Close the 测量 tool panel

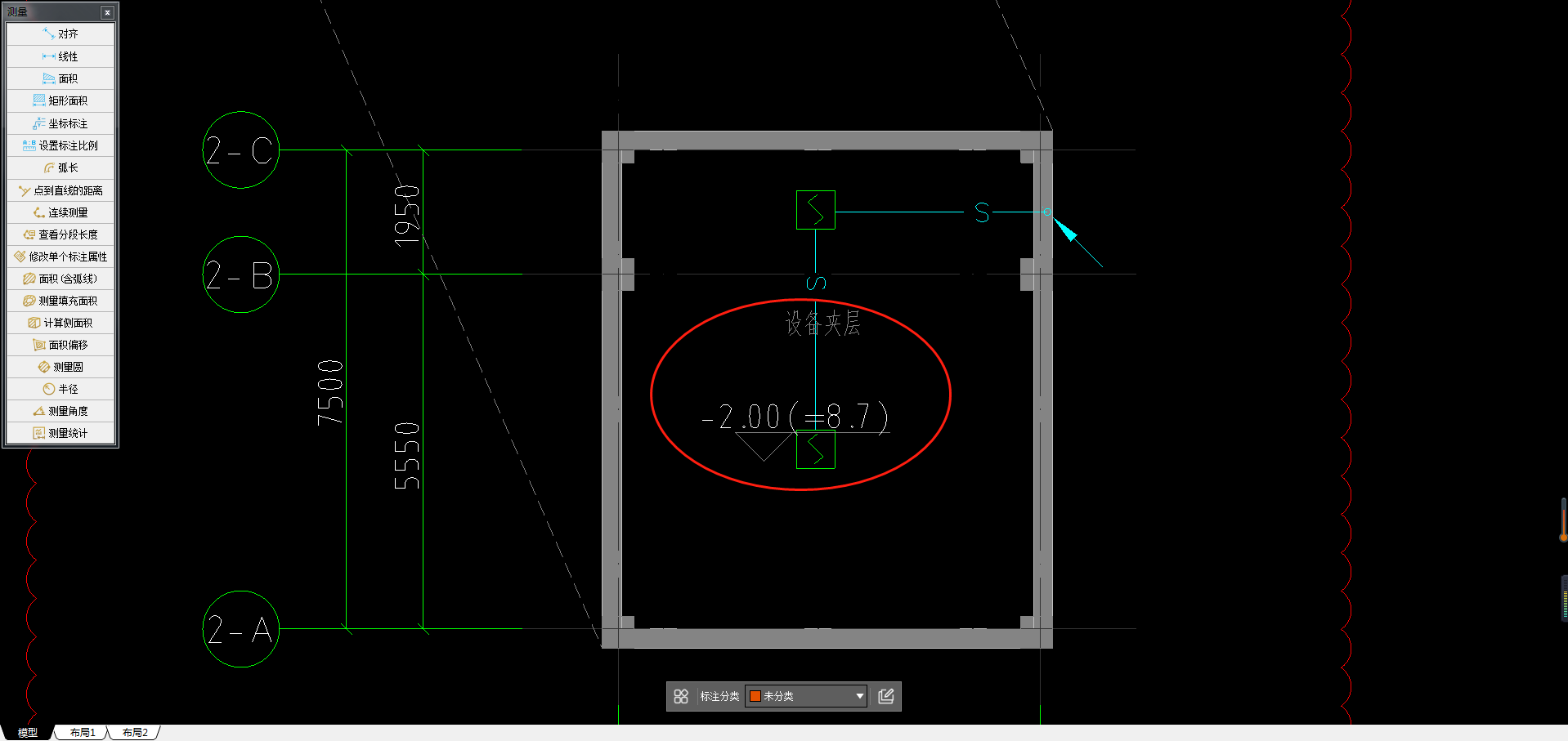[x=107, y=12]
